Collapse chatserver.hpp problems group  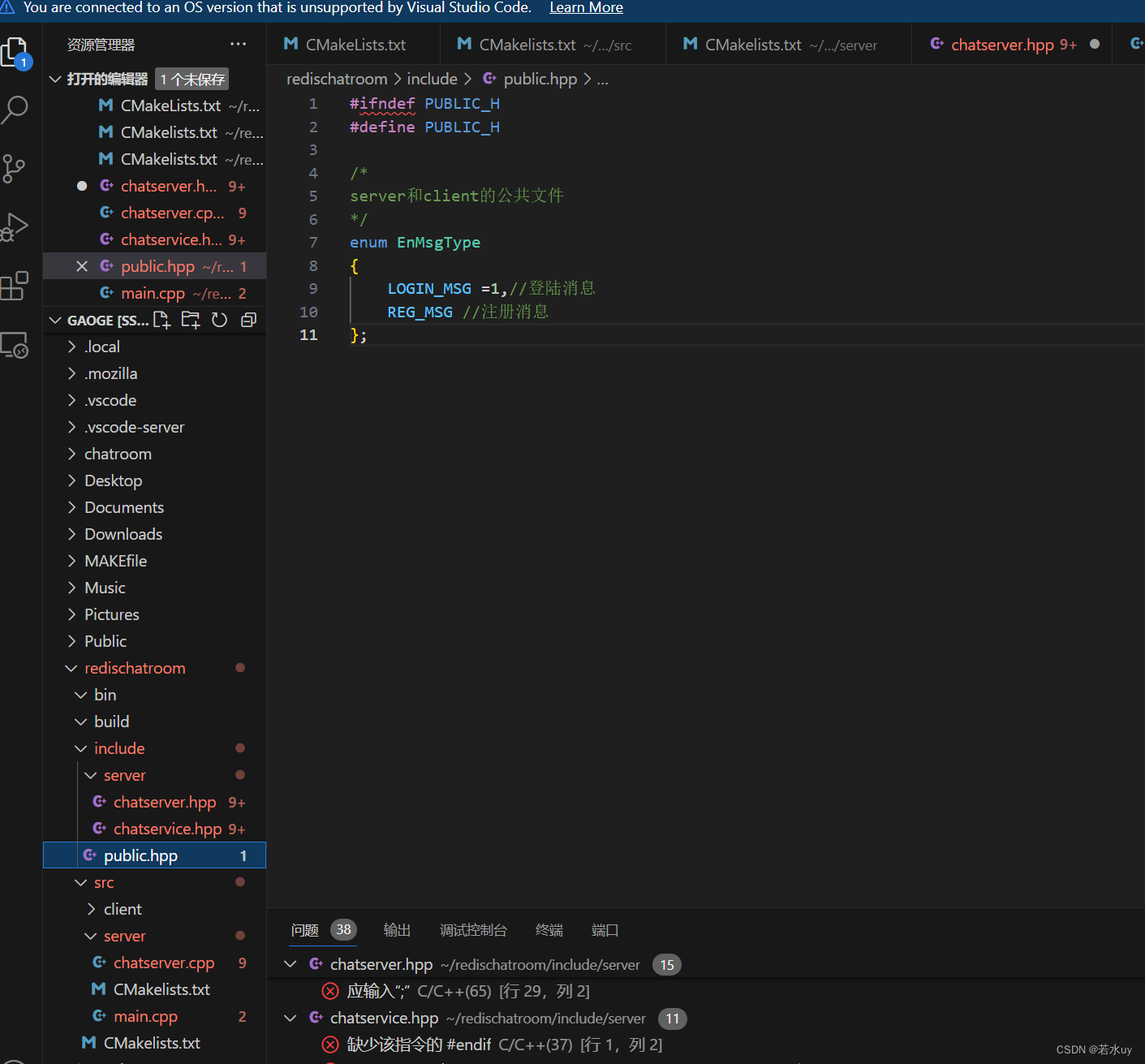coord(291,964)
